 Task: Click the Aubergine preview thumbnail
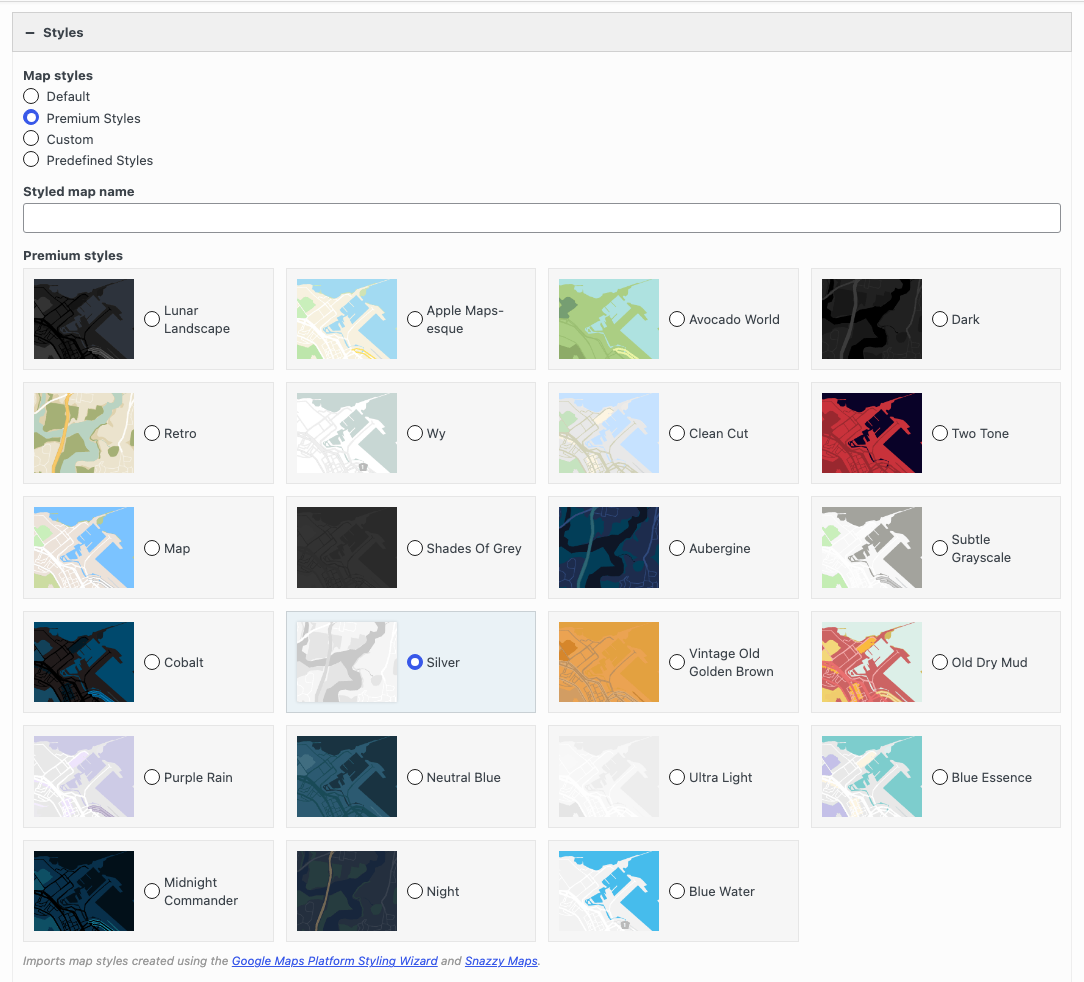point(608,548)
